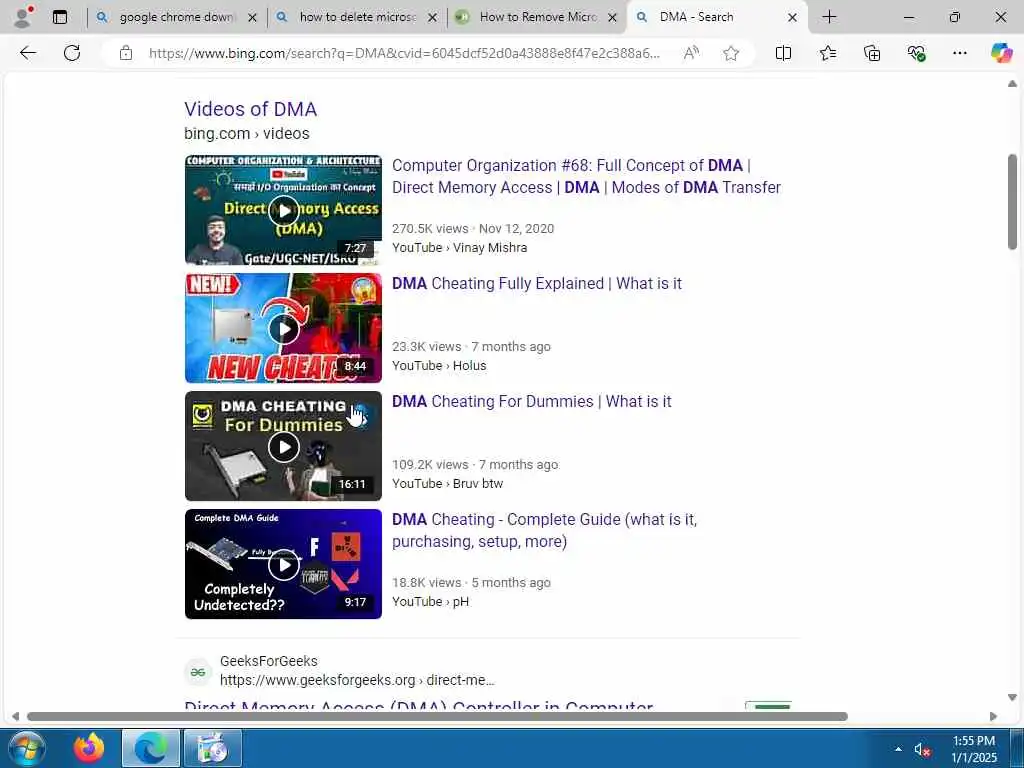Screen dimensions: 1024x768
Task: Play the Direct Memory Access video thumbnail
Action: (x=283, y=210)
